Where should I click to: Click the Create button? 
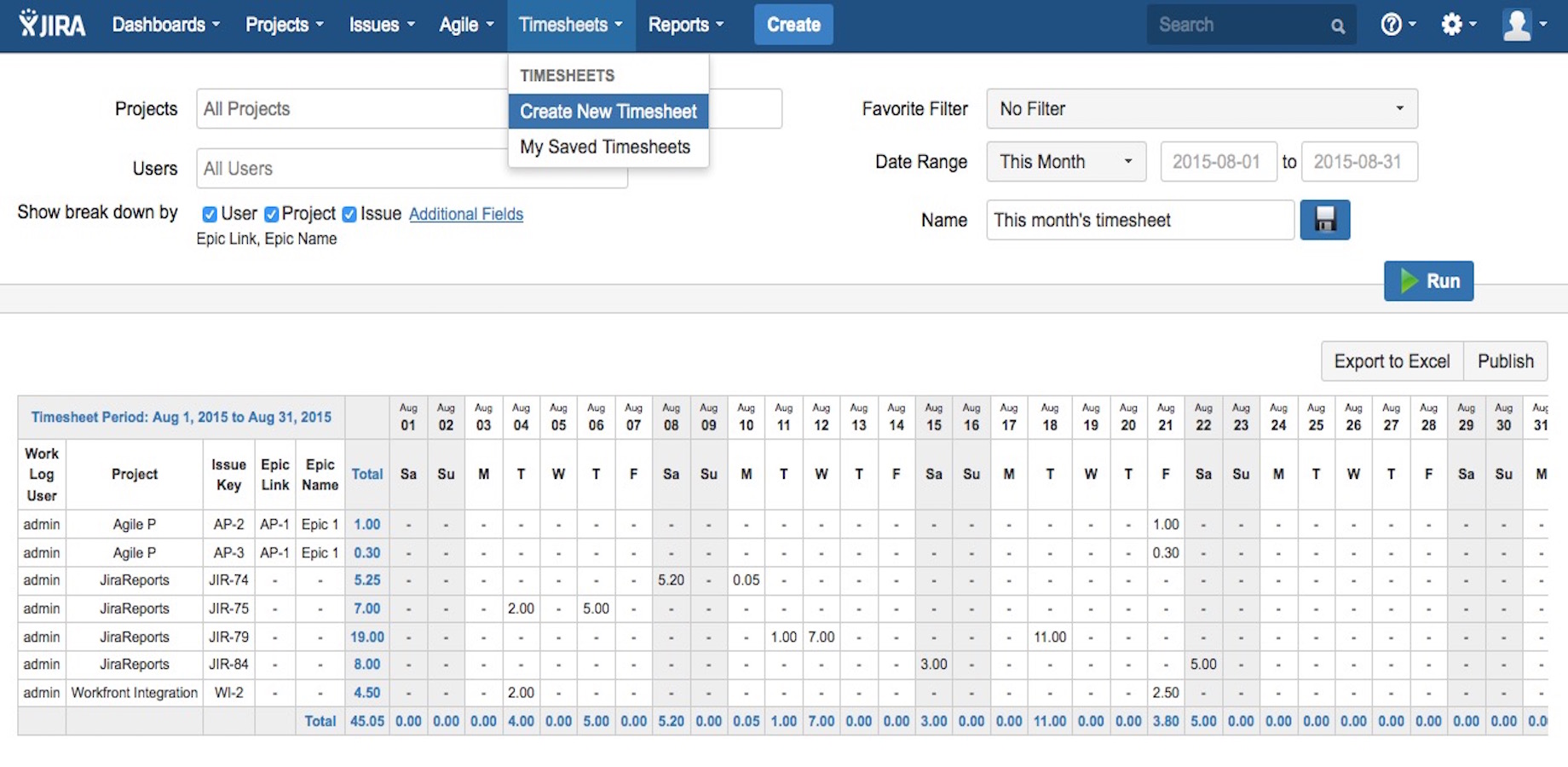pos(793,25)
